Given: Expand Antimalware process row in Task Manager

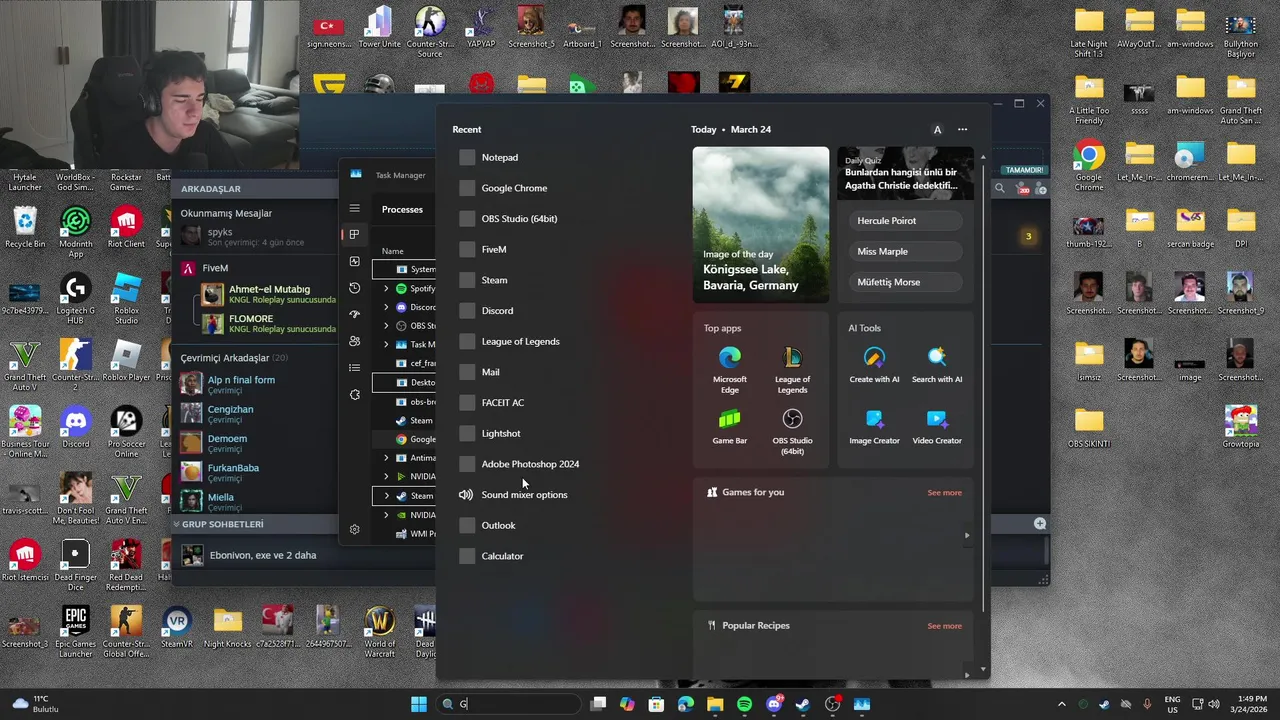Looking at the screenshot, I should pos(387,458).
